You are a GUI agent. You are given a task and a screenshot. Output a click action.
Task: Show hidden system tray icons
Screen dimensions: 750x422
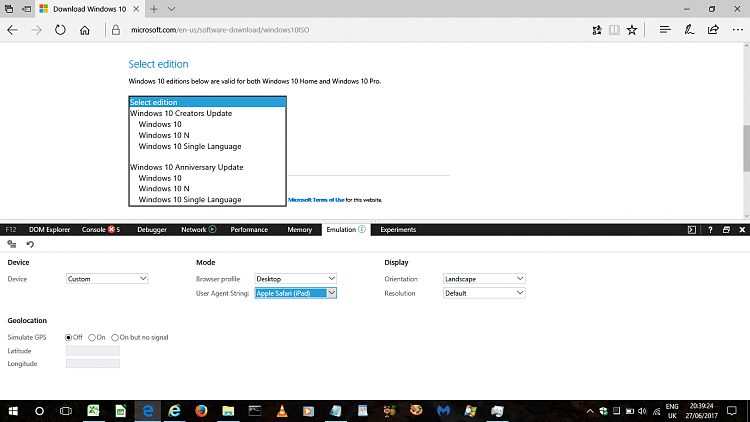[590, 411]
